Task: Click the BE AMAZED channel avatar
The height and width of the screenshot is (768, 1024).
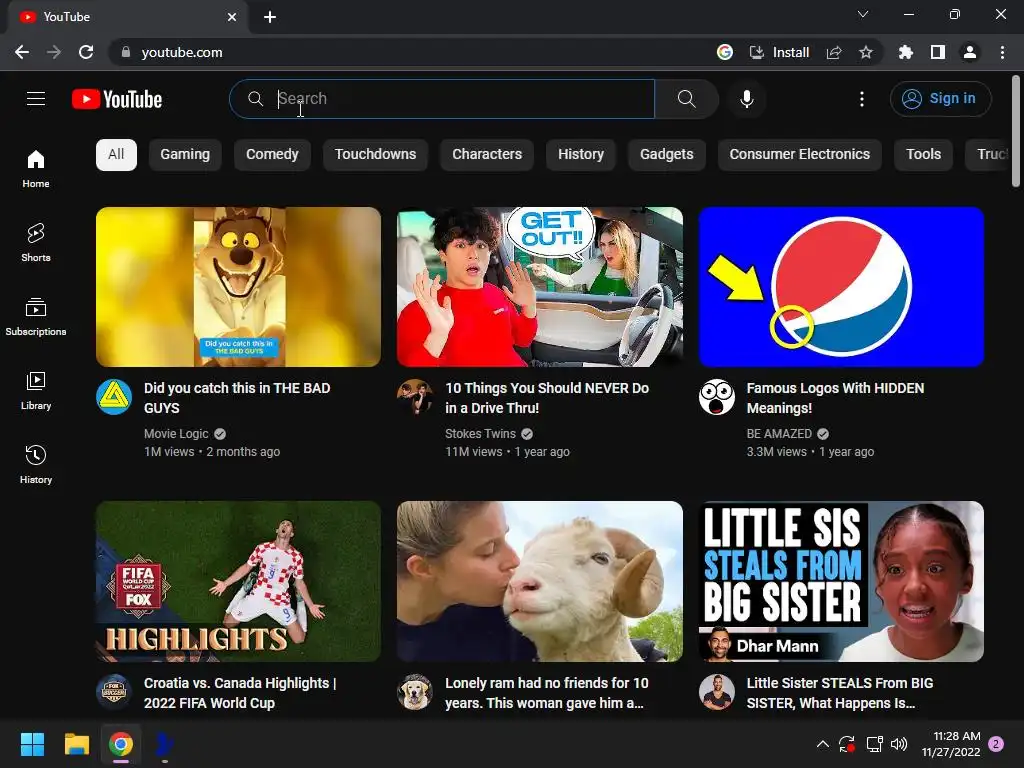Action: coord(716,397)
